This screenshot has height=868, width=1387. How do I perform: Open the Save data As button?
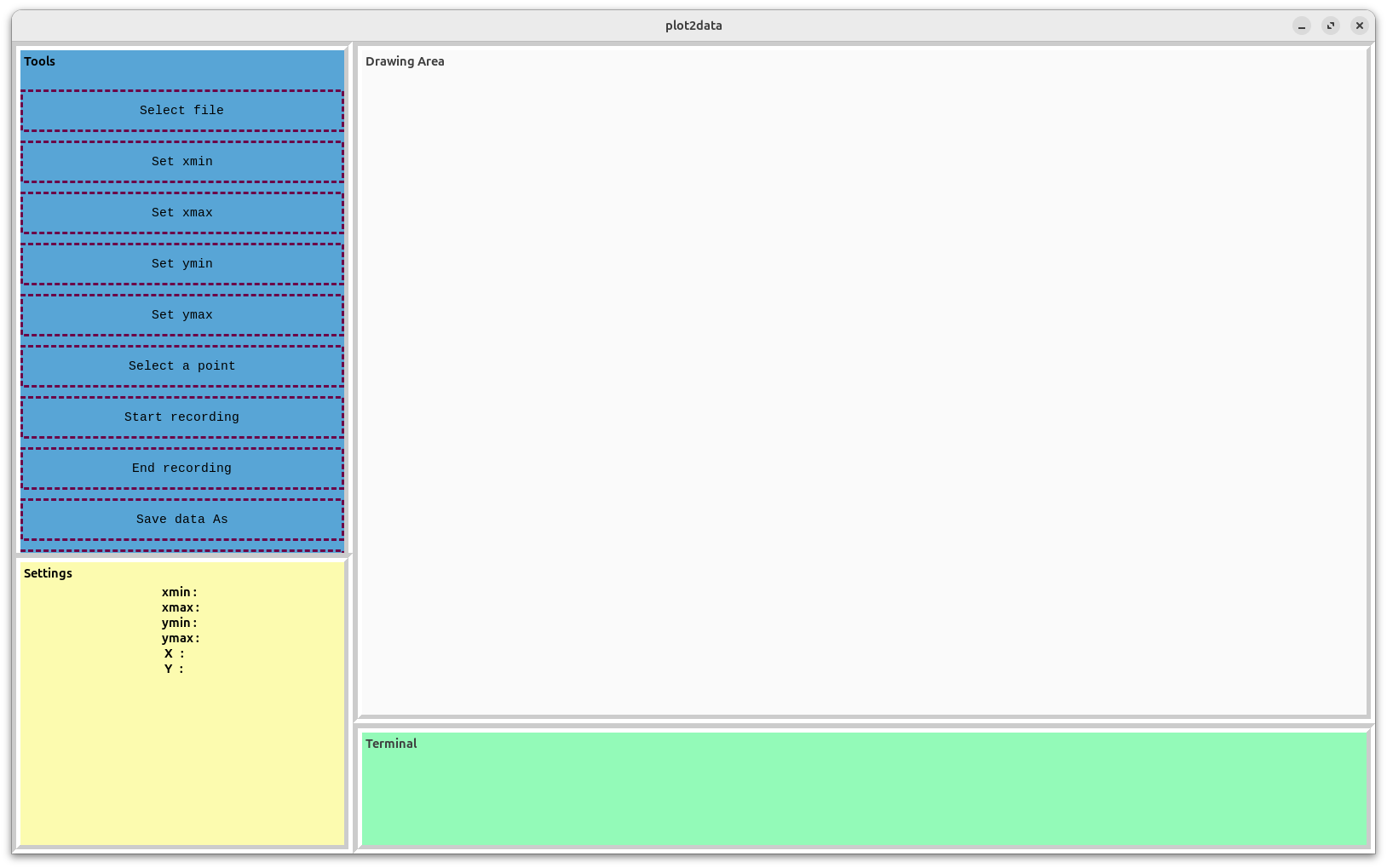182,520
